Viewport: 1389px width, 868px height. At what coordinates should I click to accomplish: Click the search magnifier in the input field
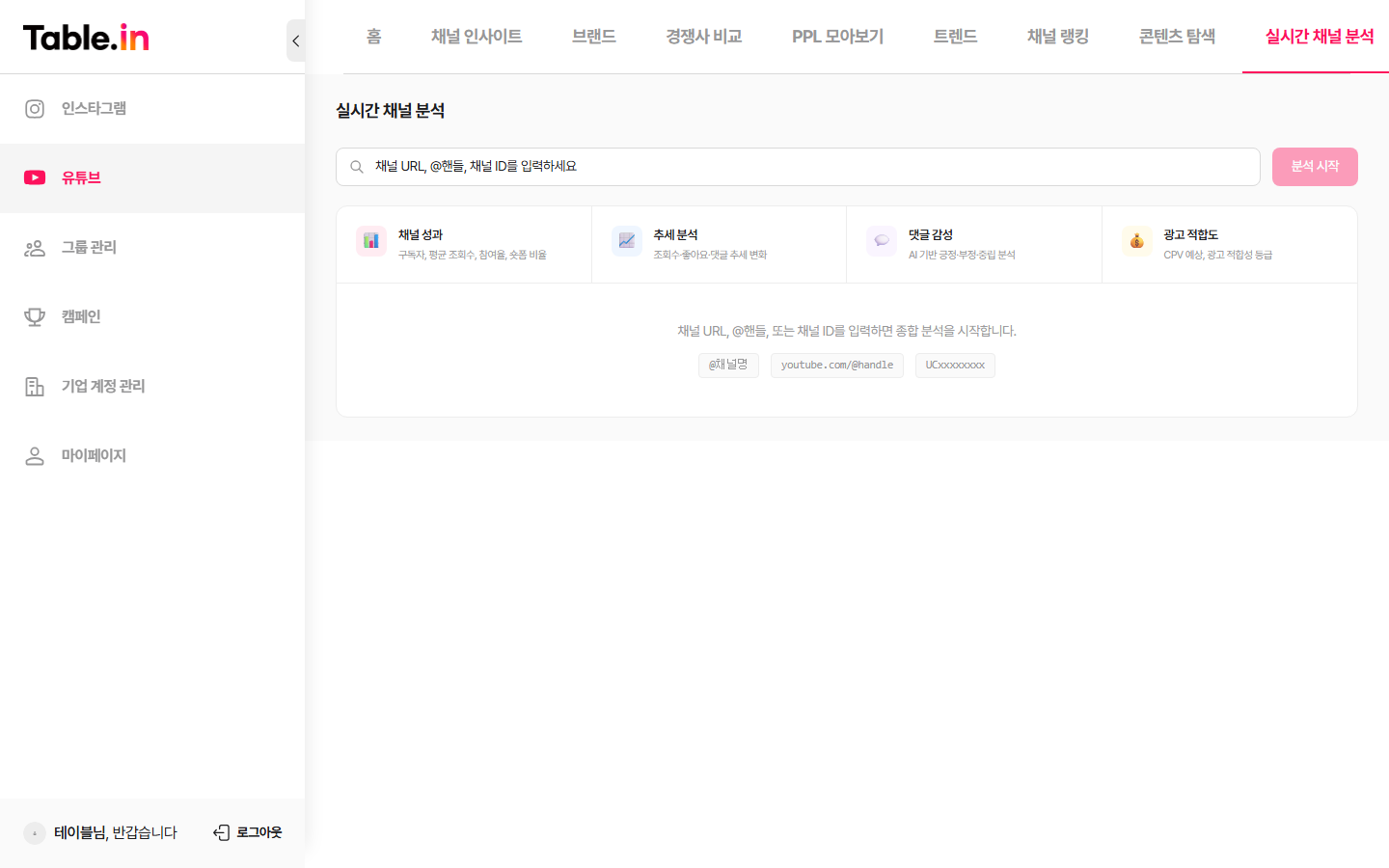click(x=355, y=166)
